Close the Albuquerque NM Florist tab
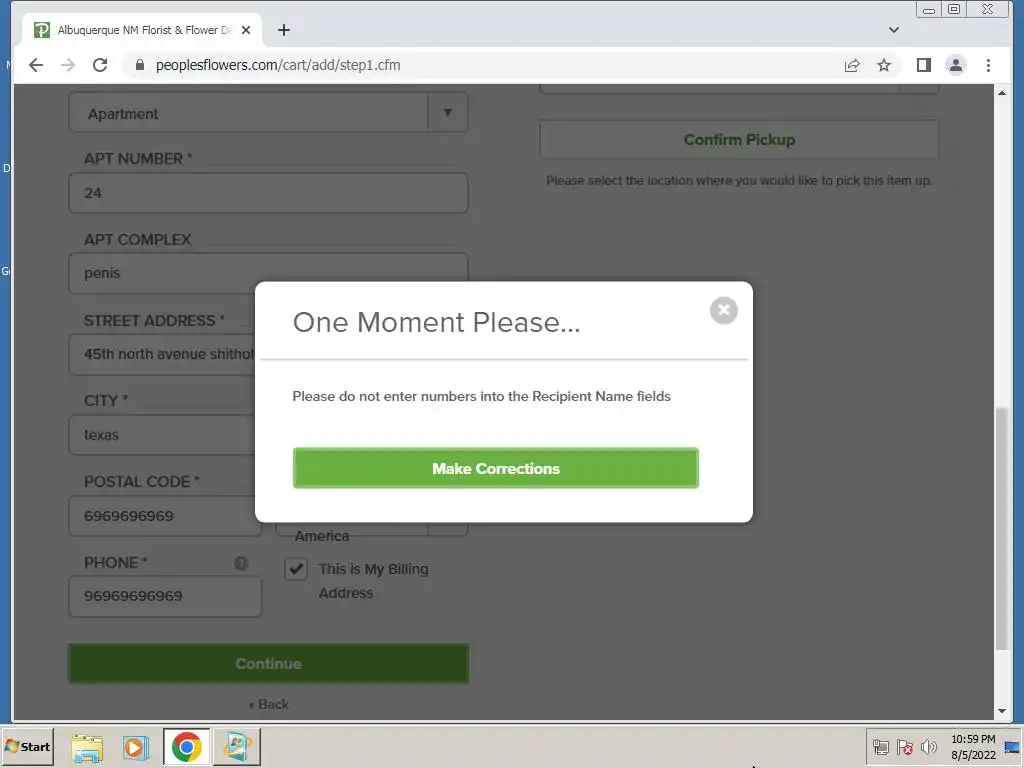This screenshot has width=1024, height=768. [x=246, y=30]
